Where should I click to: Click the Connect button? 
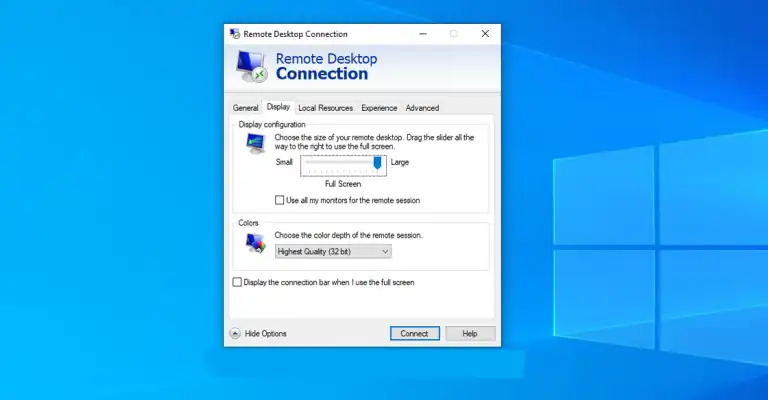pyautogui.click(x=415, y=333)
